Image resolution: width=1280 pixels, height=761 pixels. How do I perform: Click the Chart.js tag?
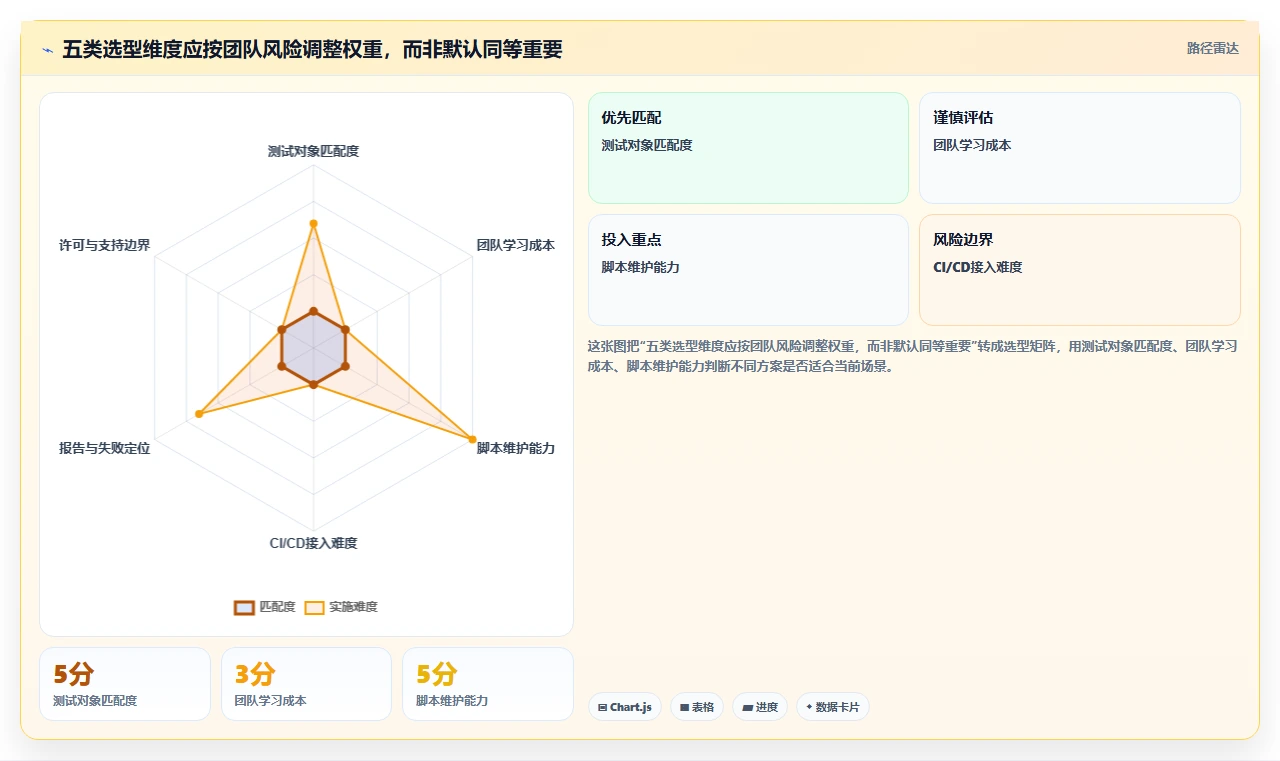[625, 707]
